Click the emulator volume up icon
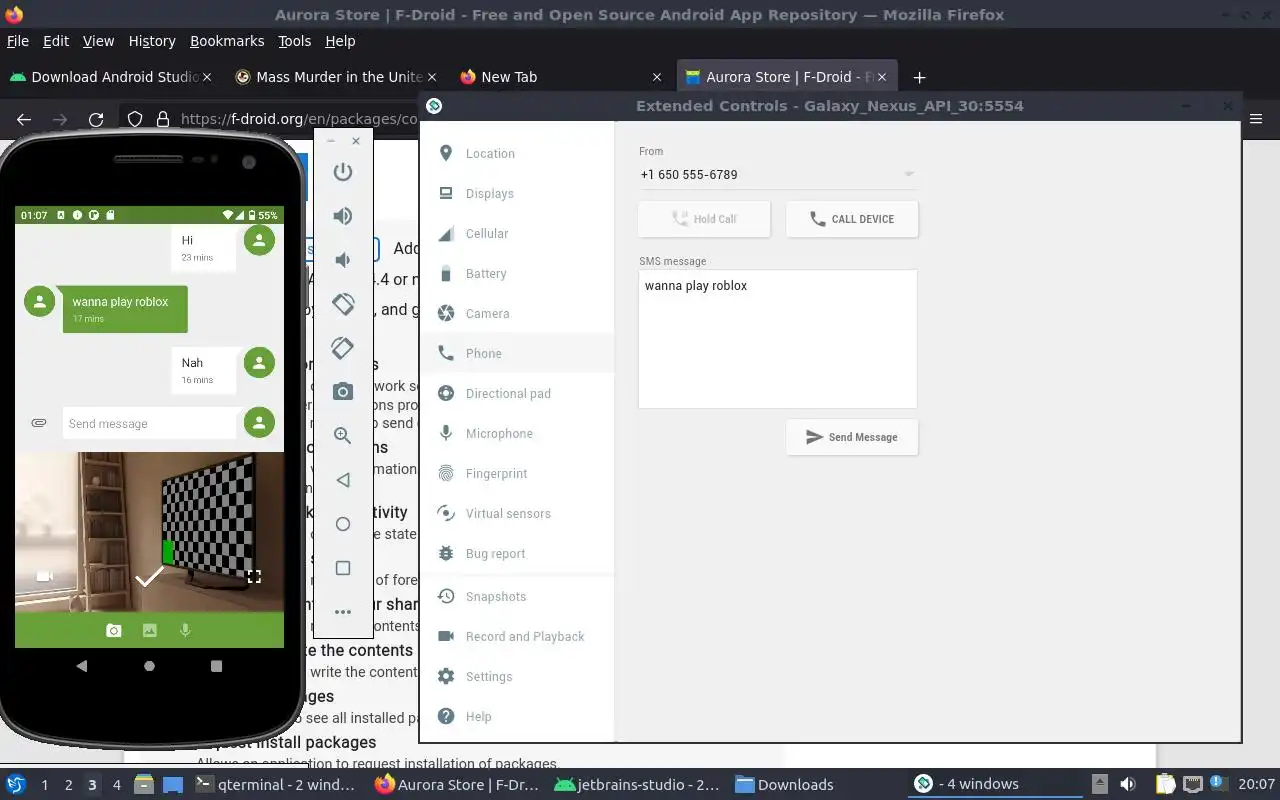Viewport: 1280px width, 800px height. tap(343, 215)
